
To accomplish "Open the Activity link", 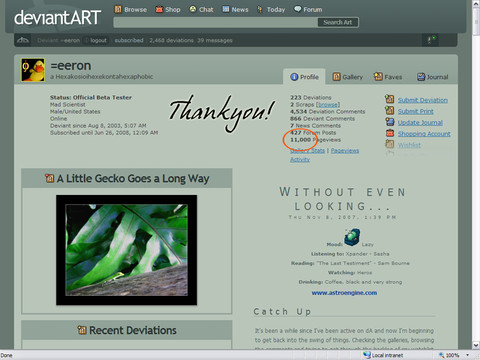I will point(300,159).
